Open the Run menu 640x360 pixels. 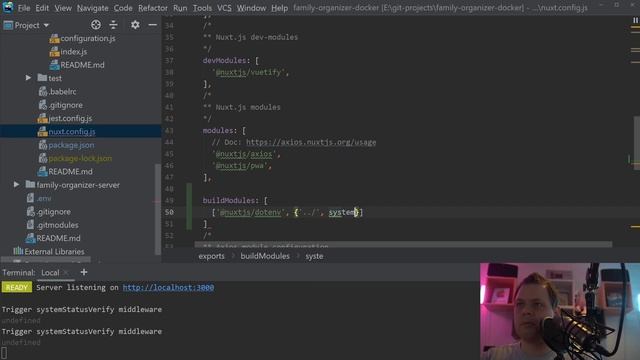tap(180, 8)
